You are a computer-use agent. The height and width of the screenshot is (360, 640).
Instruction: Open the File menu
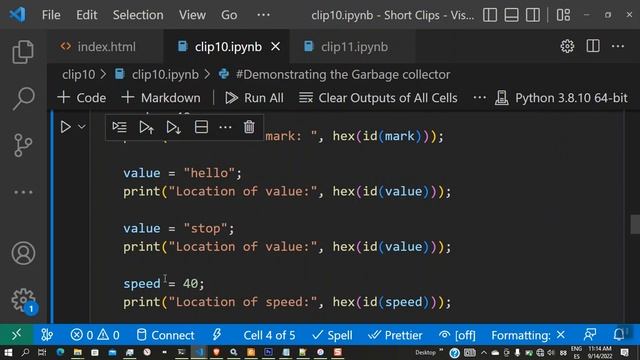[51, 15]
